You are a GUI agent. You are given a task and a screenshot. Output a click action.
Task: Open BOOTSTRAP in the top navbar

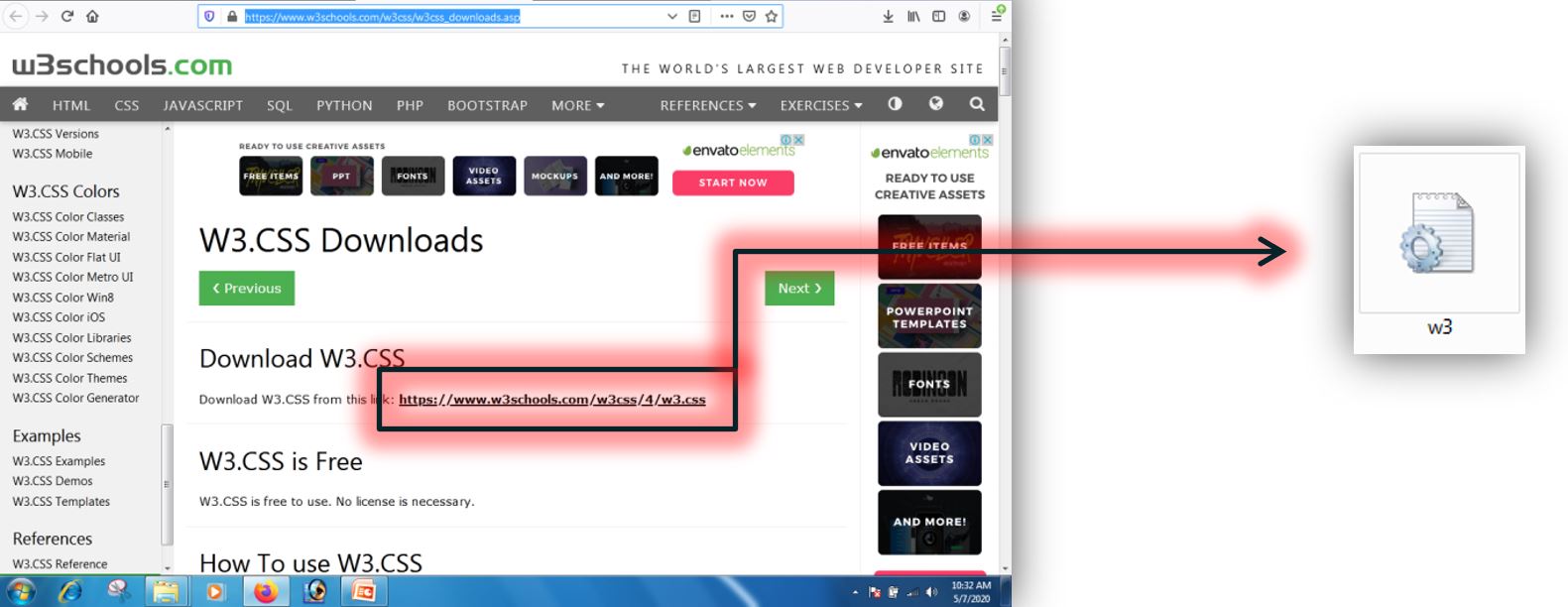coord(487,105)
